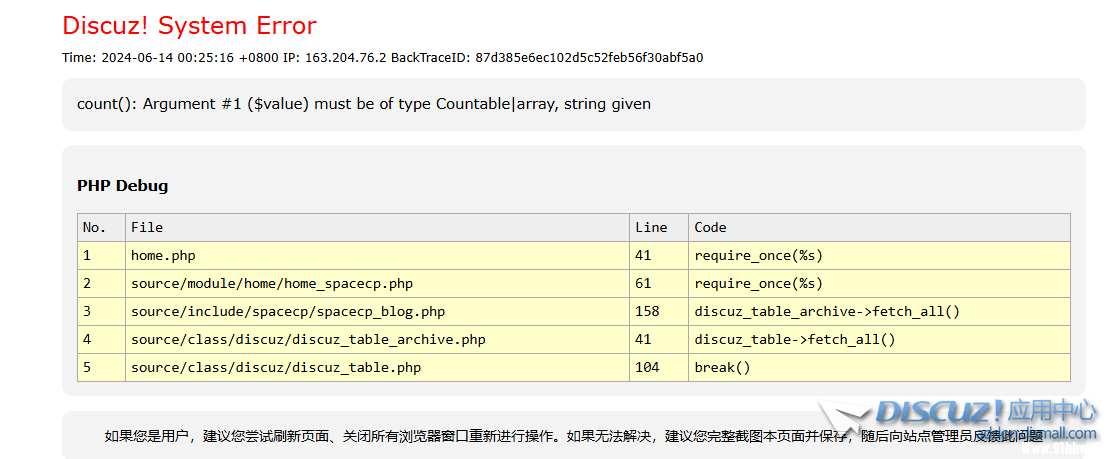Image resolution: width=1115 pixels, height=459 pixels.
Task: Select the spacecp_blog.php file path cell
Action: pyautogui.click(x=288, y=312)
